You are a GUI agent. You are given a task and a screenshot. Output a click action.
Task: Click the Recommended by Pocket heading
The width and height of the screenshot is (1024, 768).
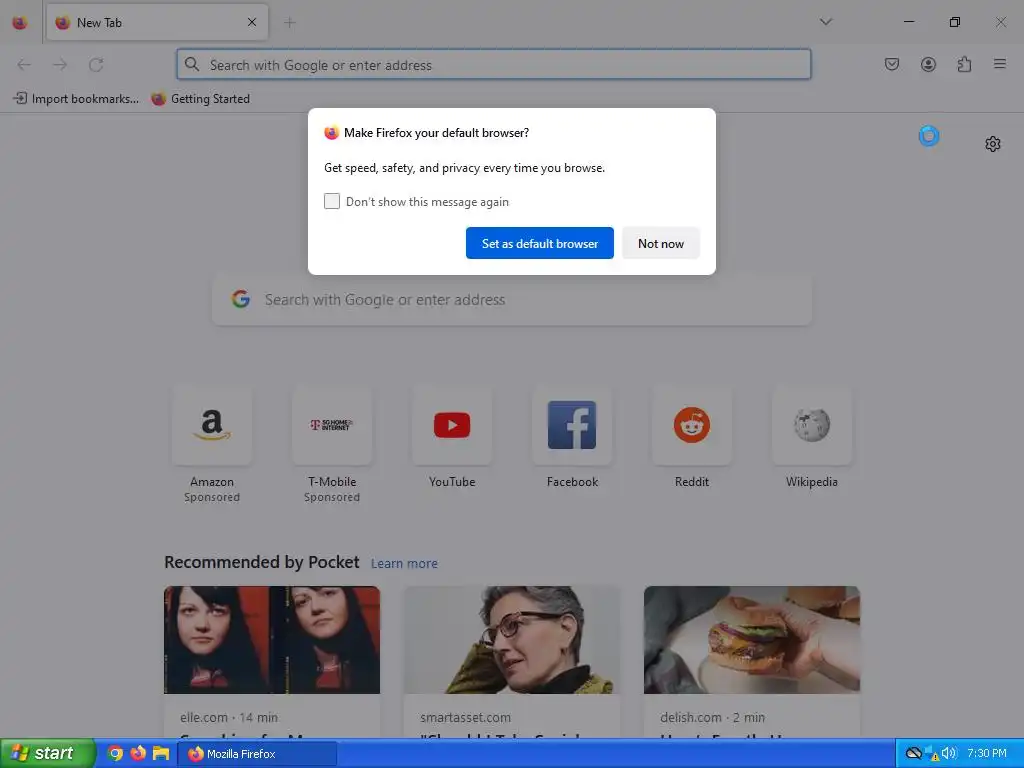262,562
